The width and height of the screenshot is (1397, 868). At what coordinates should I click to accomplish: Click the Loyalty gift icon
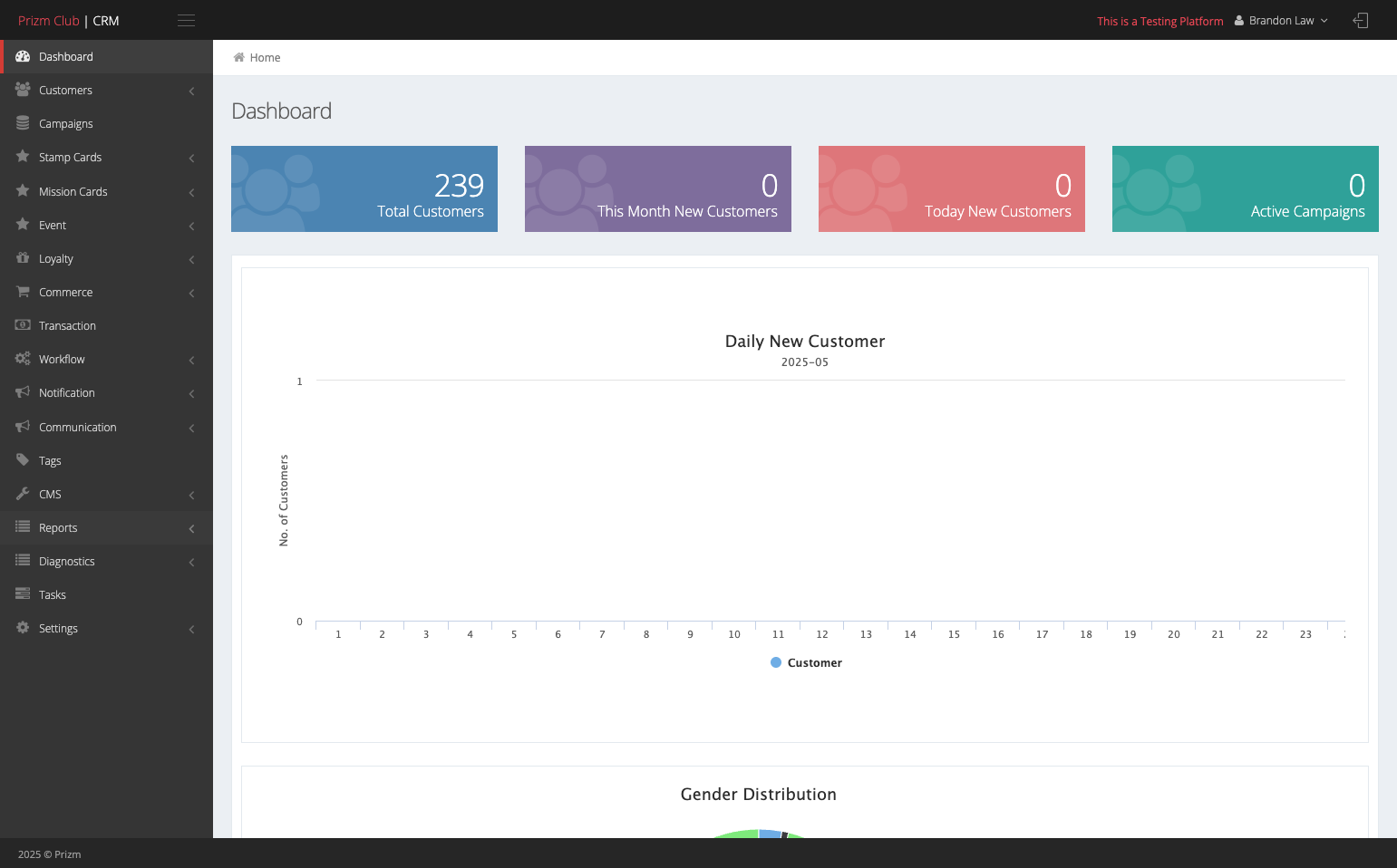[x=23, y=258]
